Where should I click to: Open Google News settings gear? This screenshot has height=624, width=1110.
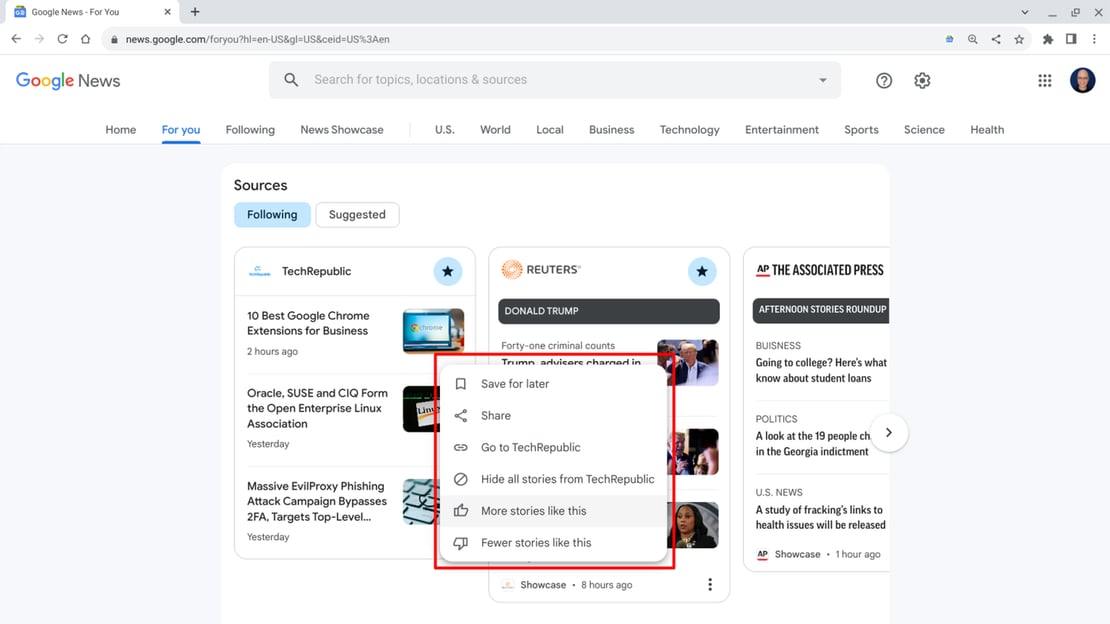pos(921,80)
